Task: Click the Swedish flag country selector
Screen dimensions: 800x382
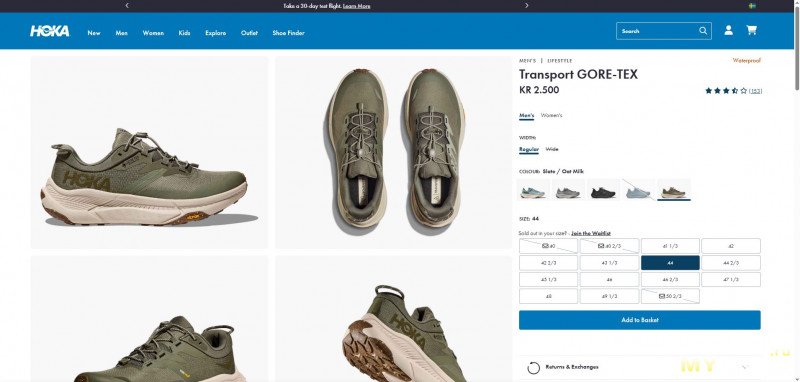Action: click(752, 6)
